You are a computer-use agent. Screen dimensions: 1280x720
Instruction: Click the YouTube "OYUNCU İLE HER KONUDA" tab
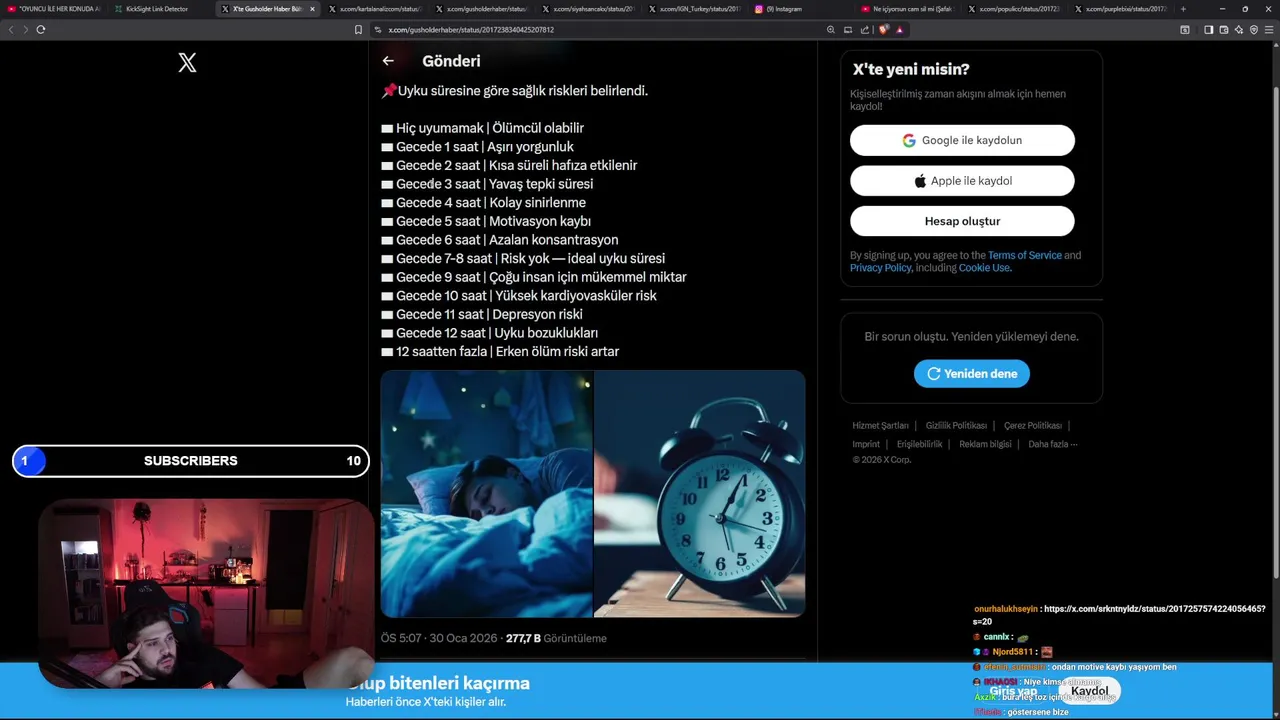click(x=54, y=9)
